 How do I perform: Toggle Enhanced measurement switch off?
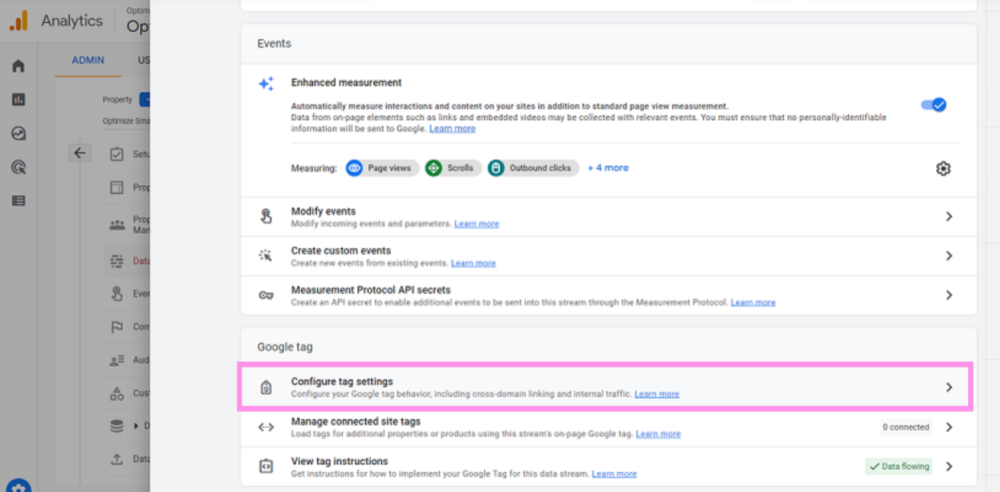[x=932, y=105]
